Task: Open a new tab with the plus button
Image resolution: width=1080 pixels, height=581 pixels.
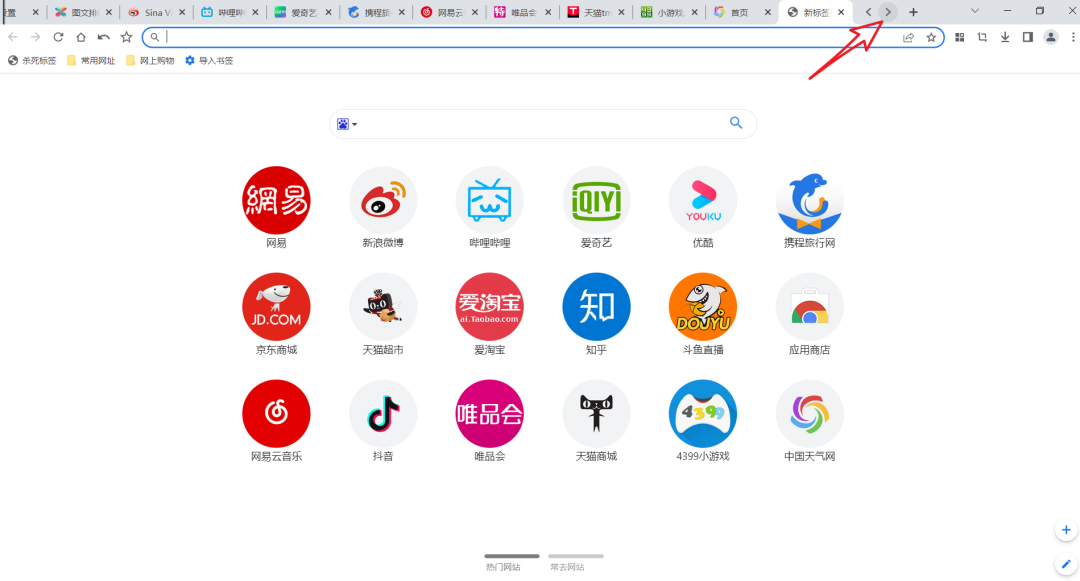Action: 913,12
